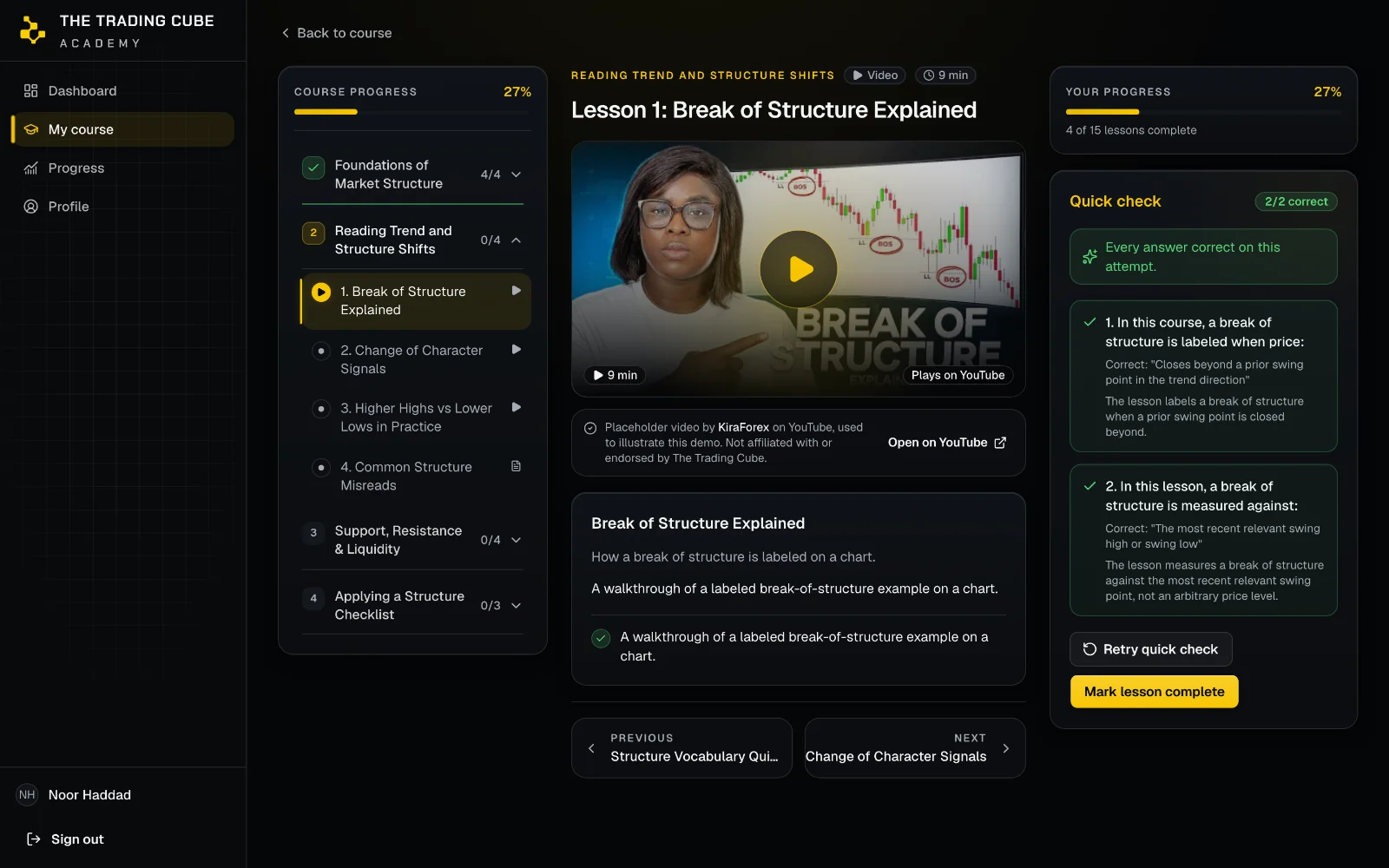Click the checkmark next to walkthrough objective

point(601,638)
